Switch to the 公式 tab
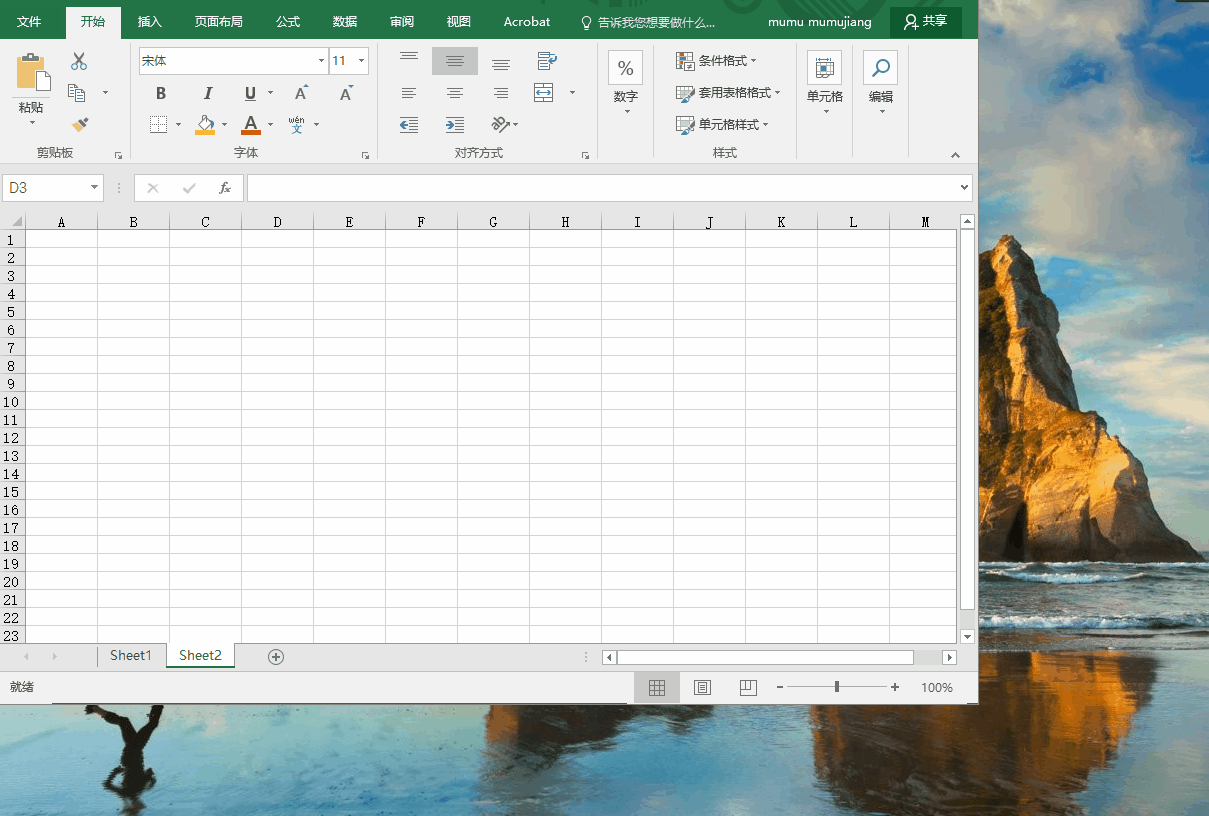 tap(288, 22)
